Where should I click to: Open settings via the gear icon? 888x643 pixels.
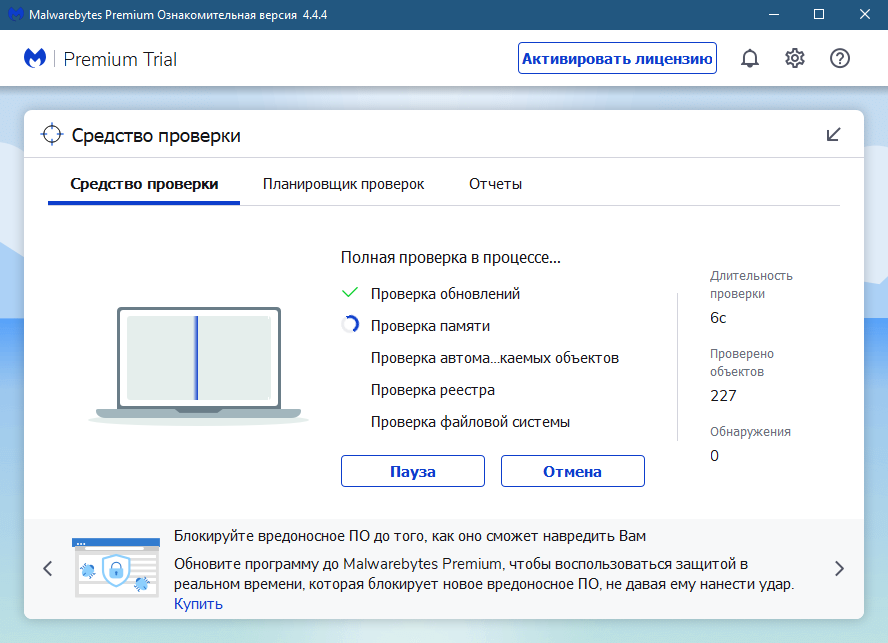tap(795, 58)
